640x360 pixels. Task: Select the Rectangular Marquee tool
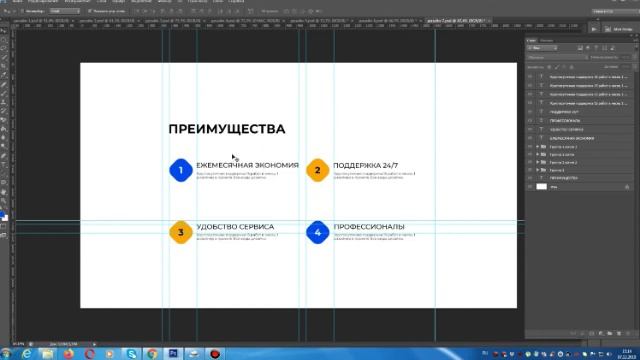coord(4,40)
